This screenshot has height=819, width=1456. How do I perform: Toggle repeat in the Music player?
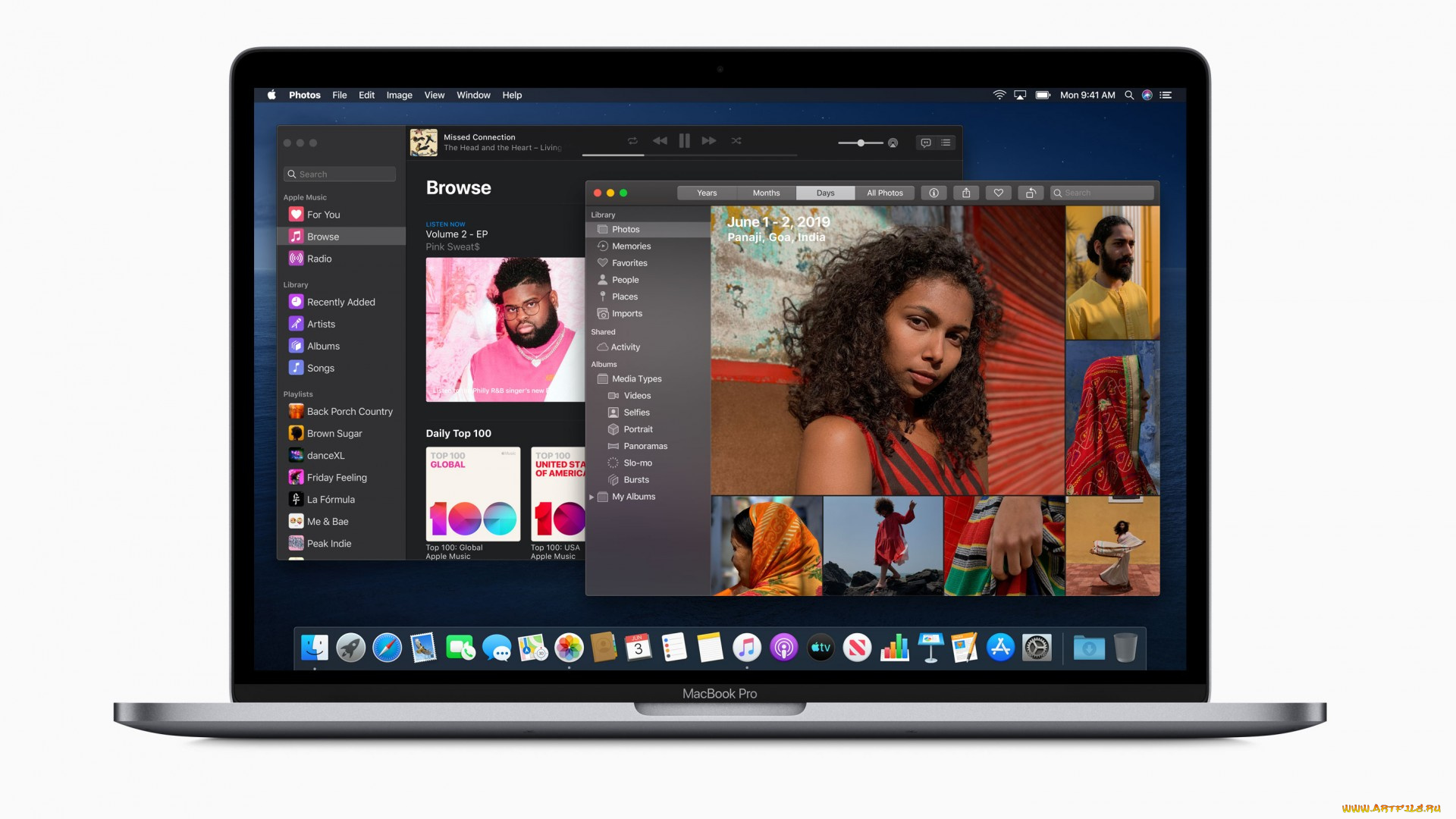click(632, 140)
